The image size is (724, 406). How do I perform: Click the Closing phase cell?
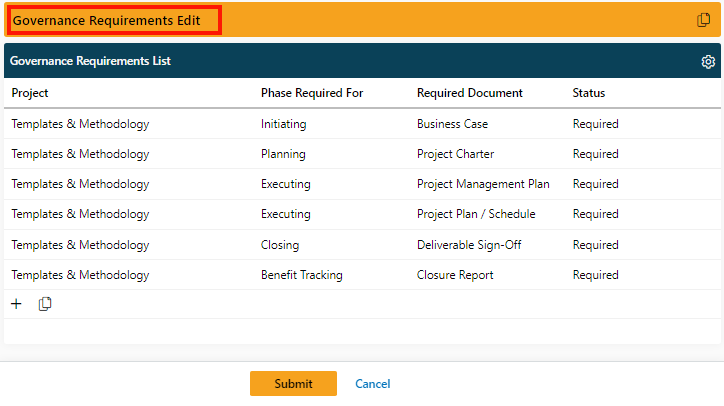pyautogui.click(x=280, y=245)
